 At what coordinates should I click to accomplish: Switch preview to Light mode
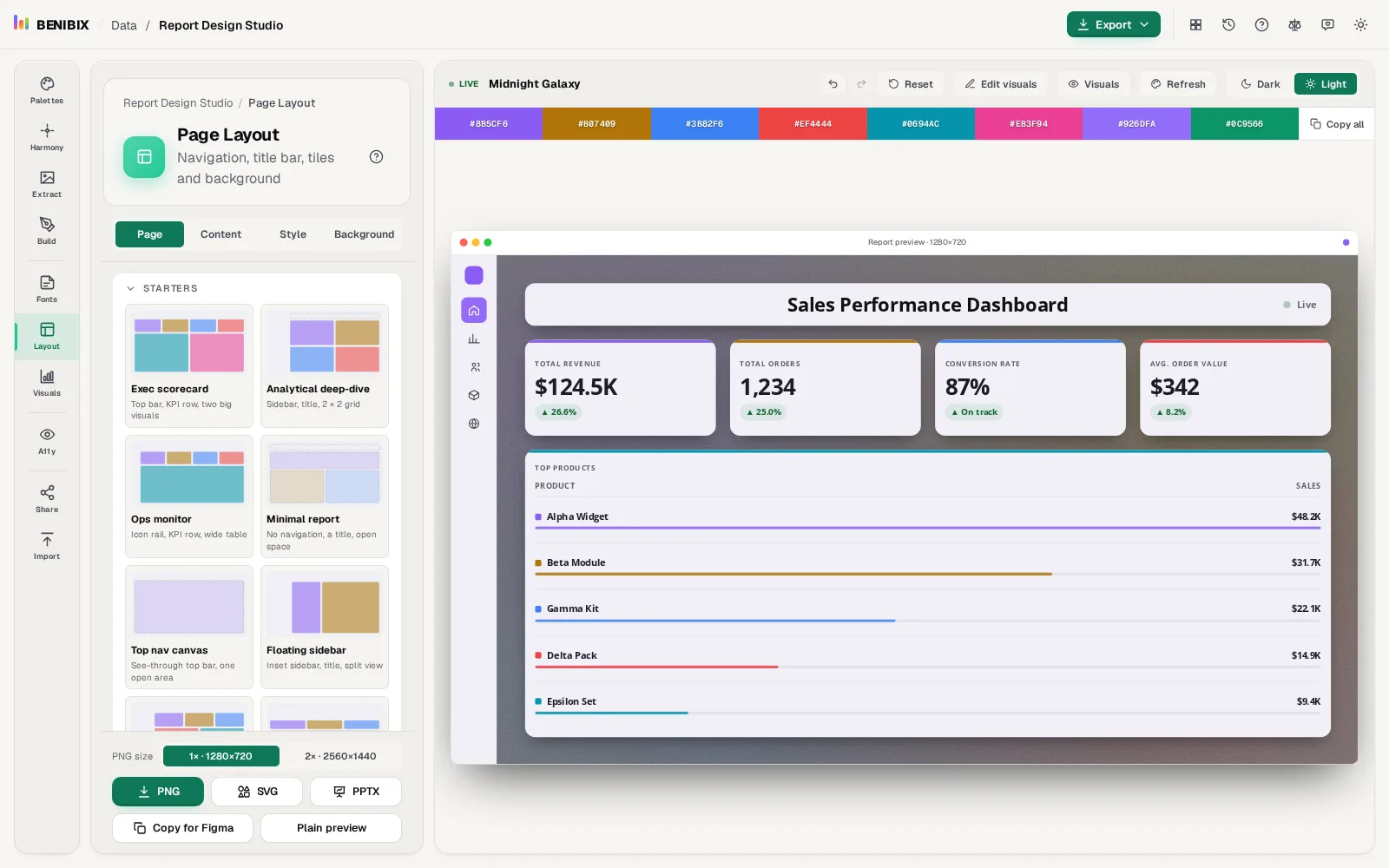(x=1326, y=84)
